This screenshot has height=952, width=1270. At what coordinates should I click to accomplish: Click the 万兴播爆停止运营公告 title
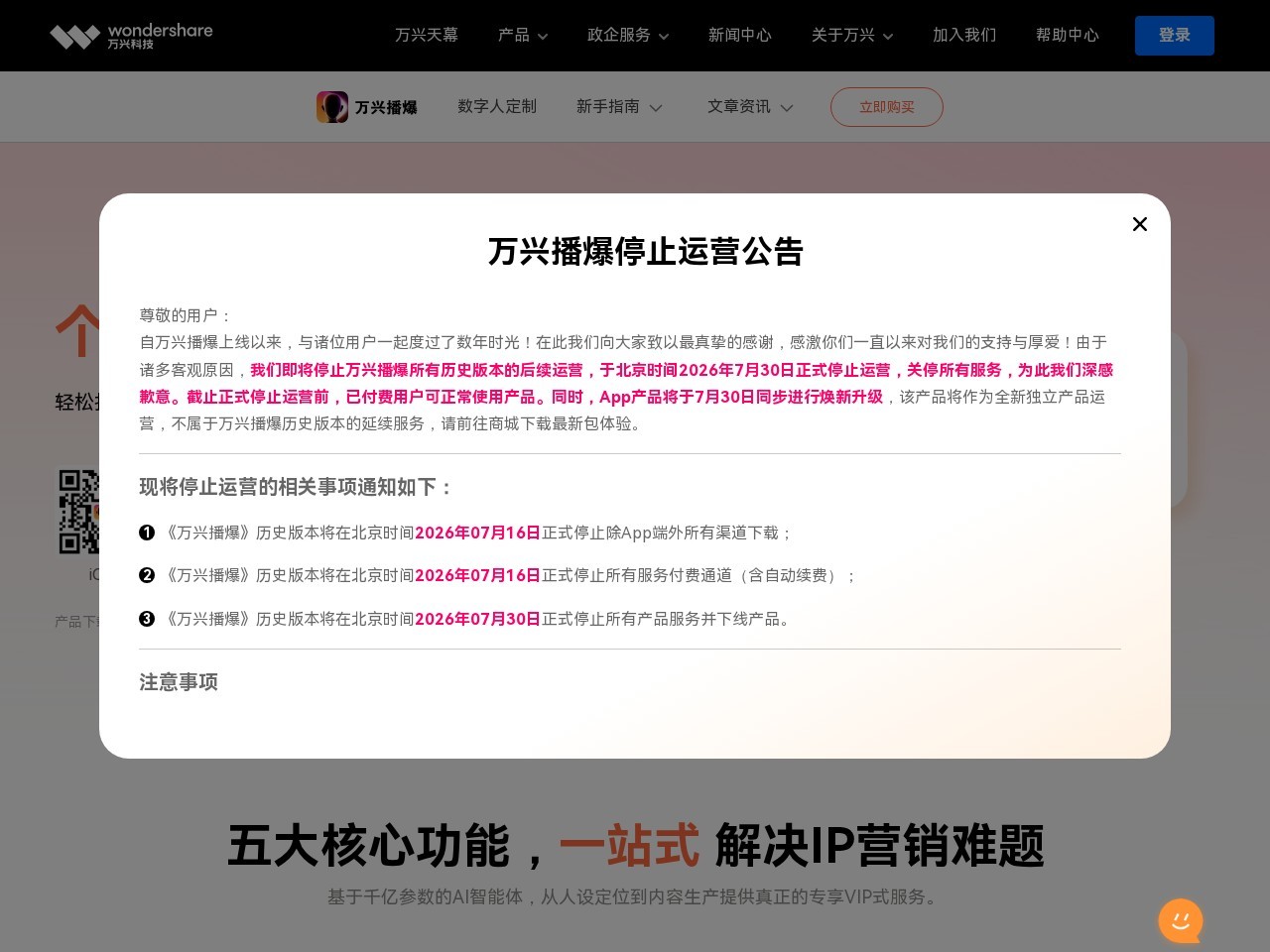(x=645, y=252)
